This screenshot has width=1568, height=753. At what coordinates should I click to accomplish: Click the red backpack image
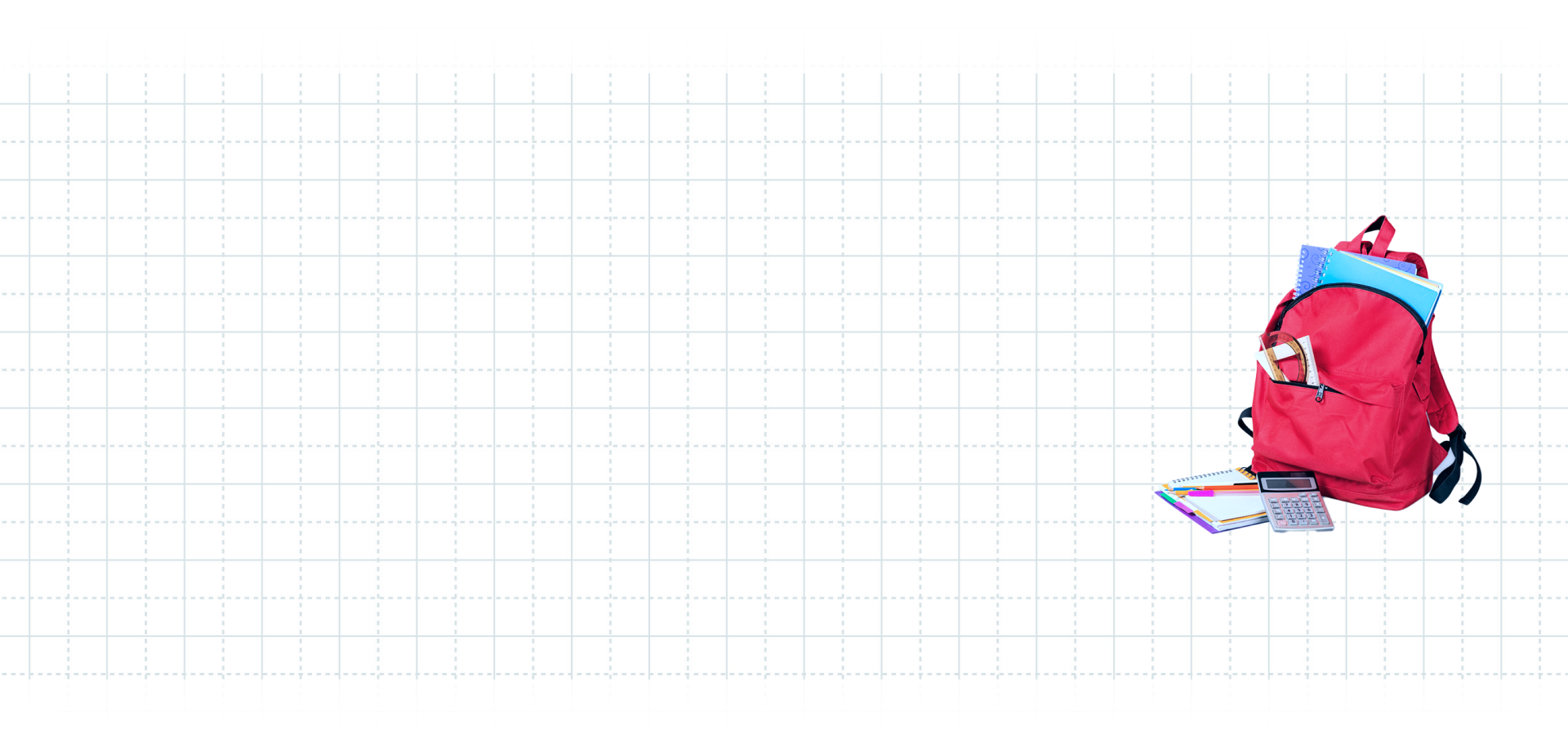tap(1359, 363)
